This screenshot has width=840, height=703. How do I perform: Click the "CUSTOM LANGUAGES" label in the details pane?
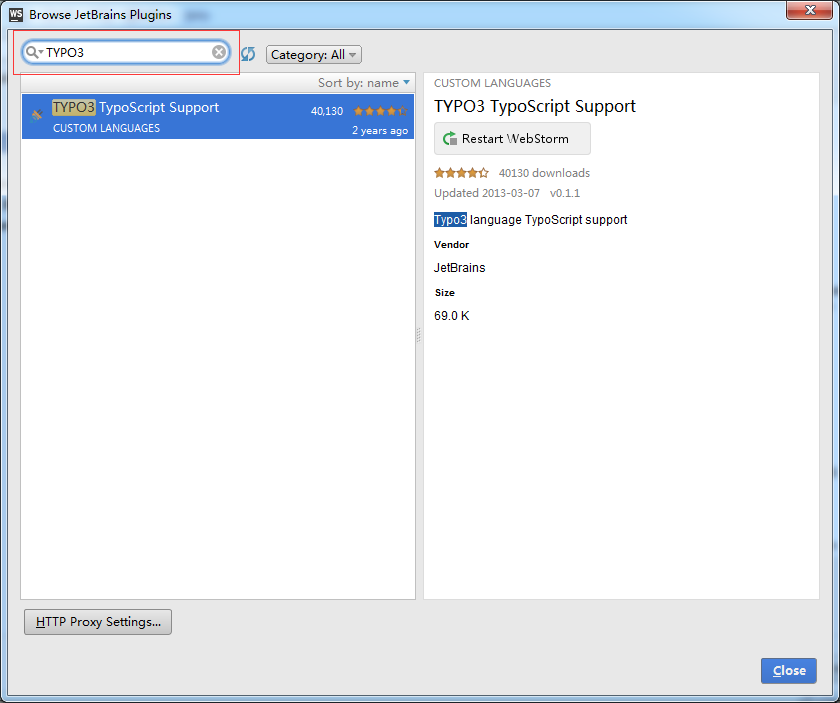[492, 83]
